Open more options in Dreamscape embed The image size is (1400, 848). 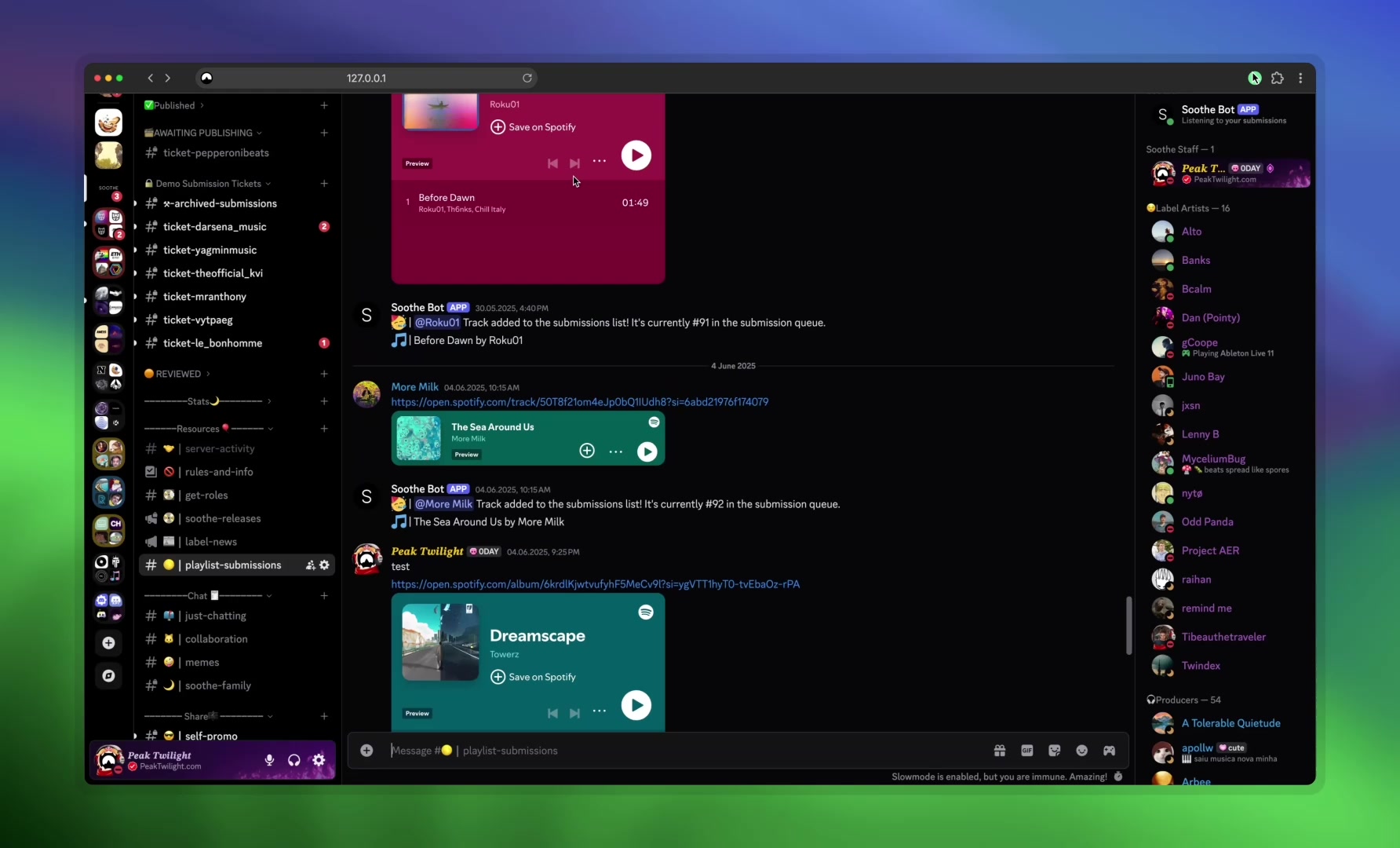coord(600,711)
